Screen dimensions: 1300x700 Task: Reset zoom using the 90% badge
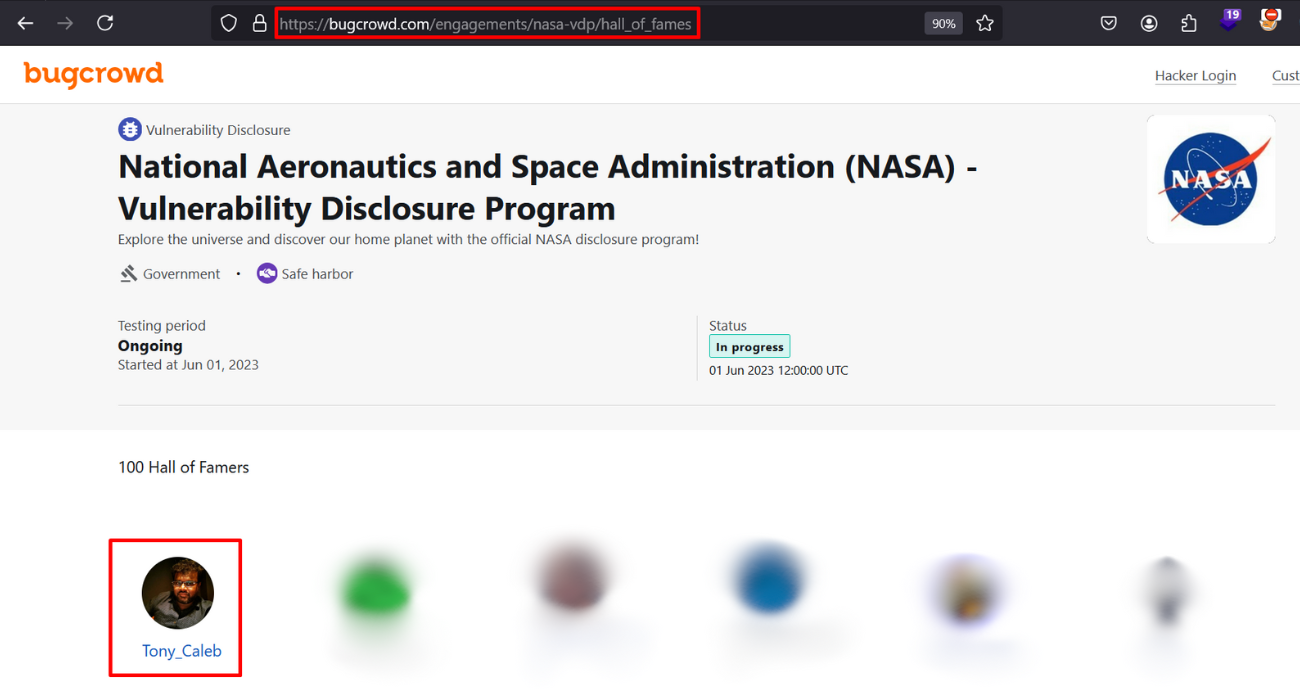pyautogui.click(x=943, y=23)
